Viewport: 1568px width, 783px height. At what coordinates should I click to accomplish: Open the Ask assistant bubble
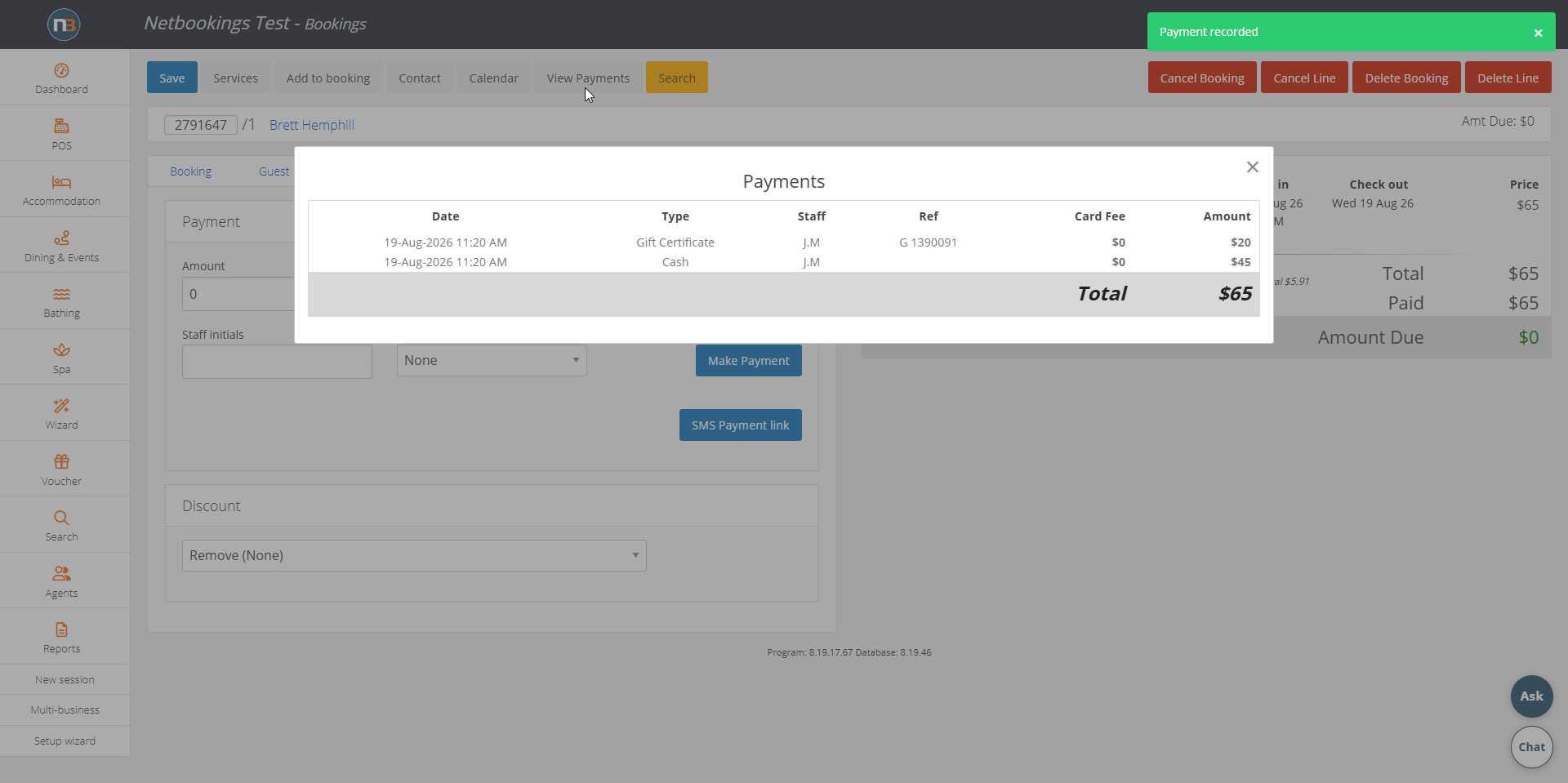pyautogui.click(x=1531, y=696)
